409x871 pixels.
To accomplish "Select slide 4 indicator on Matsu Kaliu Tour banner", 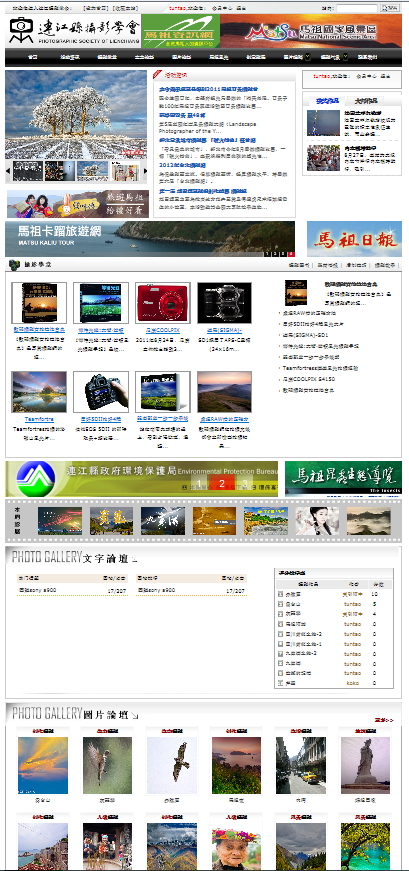I will [x=291, y=253].
